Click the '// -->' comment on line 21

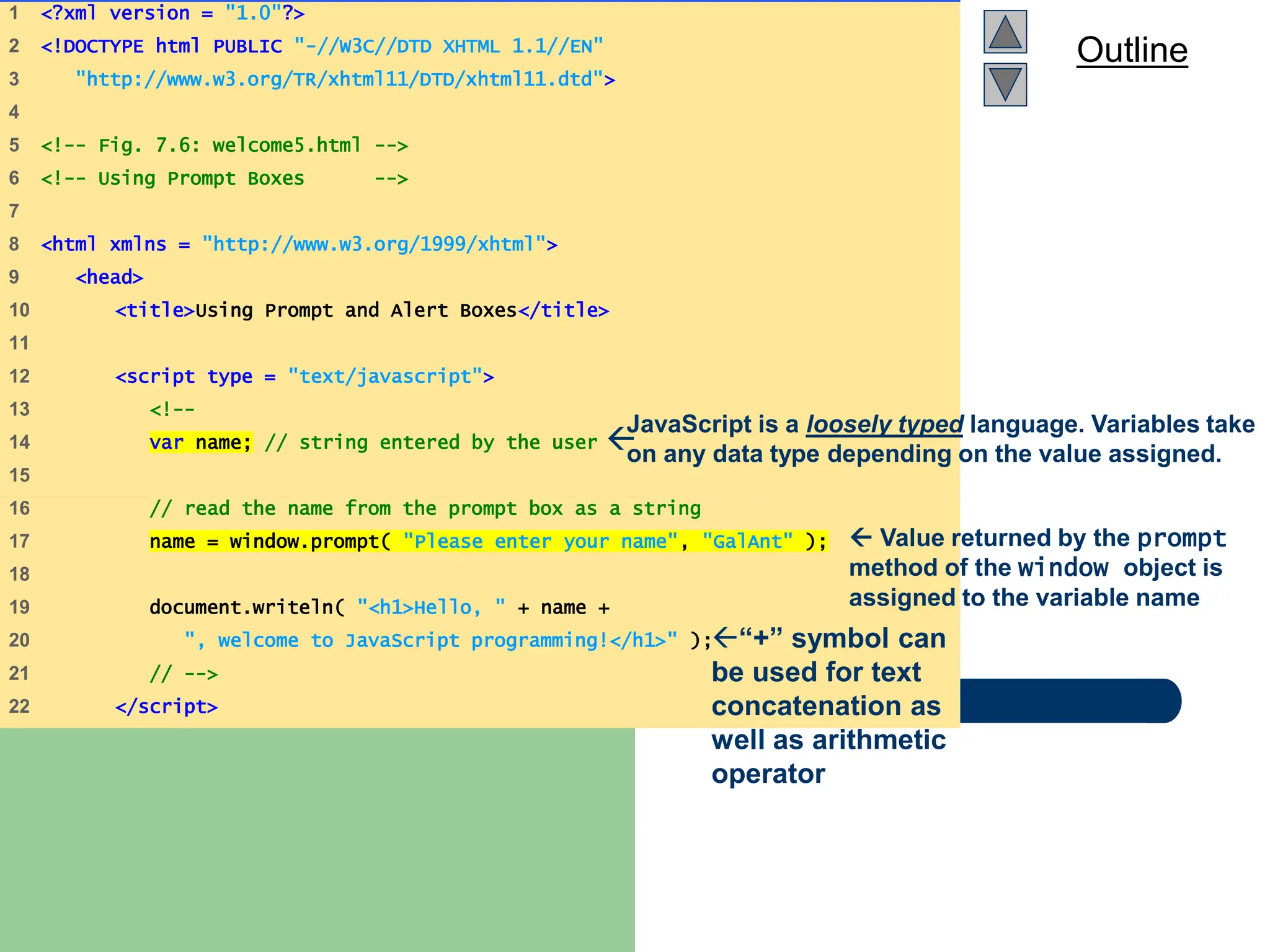coord(184,674)
